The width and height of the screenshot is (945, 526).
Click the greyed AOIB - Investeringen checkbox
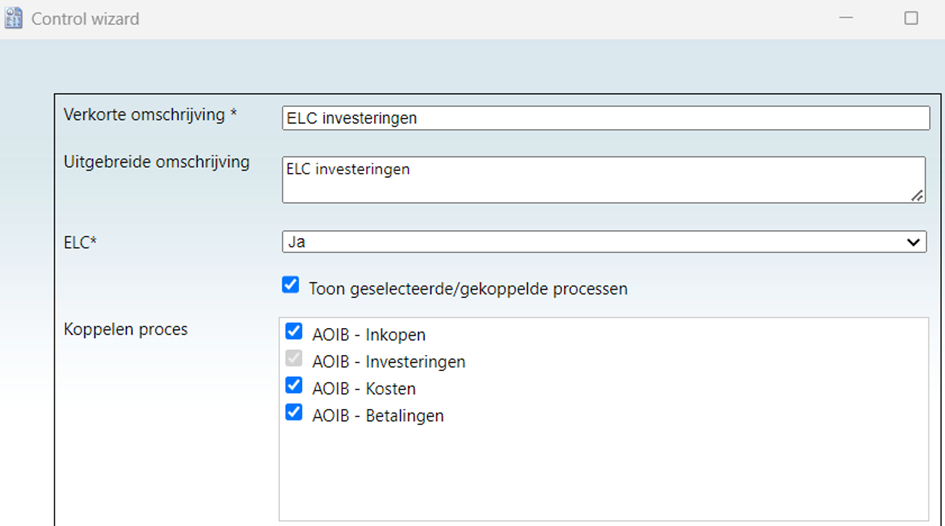click(x=294, y=358)
